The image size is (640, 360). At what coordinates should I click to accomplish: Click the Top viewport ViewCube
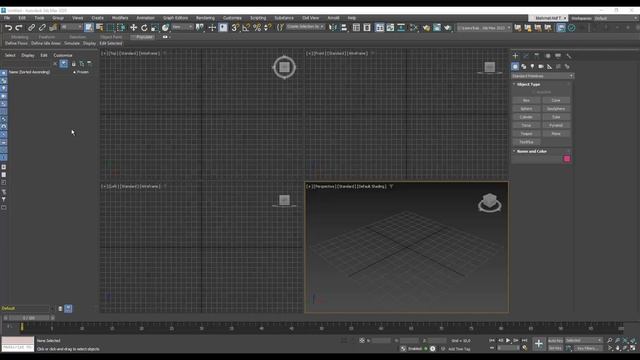tap(284, 67)
